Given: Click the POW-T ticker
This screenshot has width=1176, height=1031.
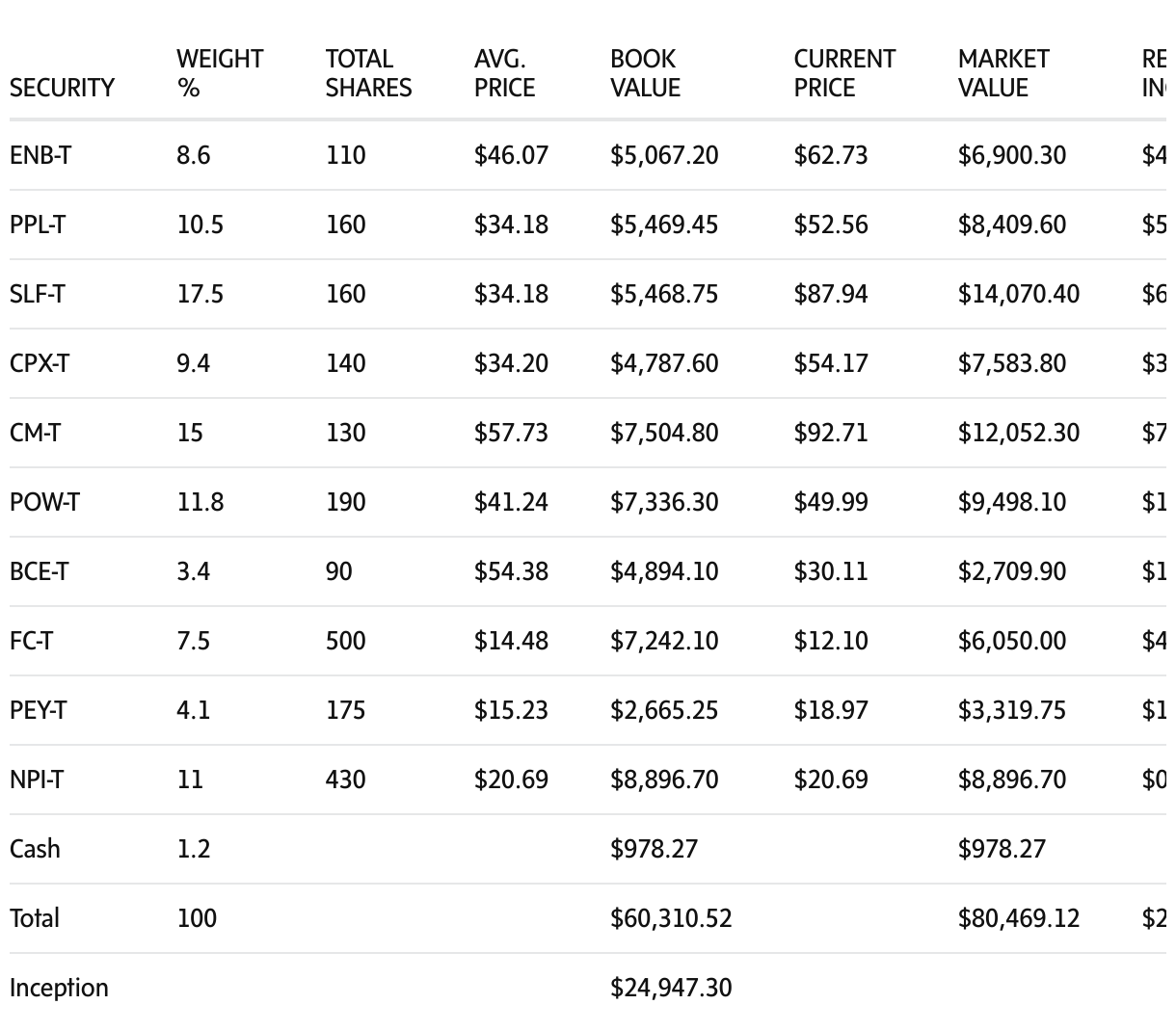Looking at the screenshot, I should 44,502.
